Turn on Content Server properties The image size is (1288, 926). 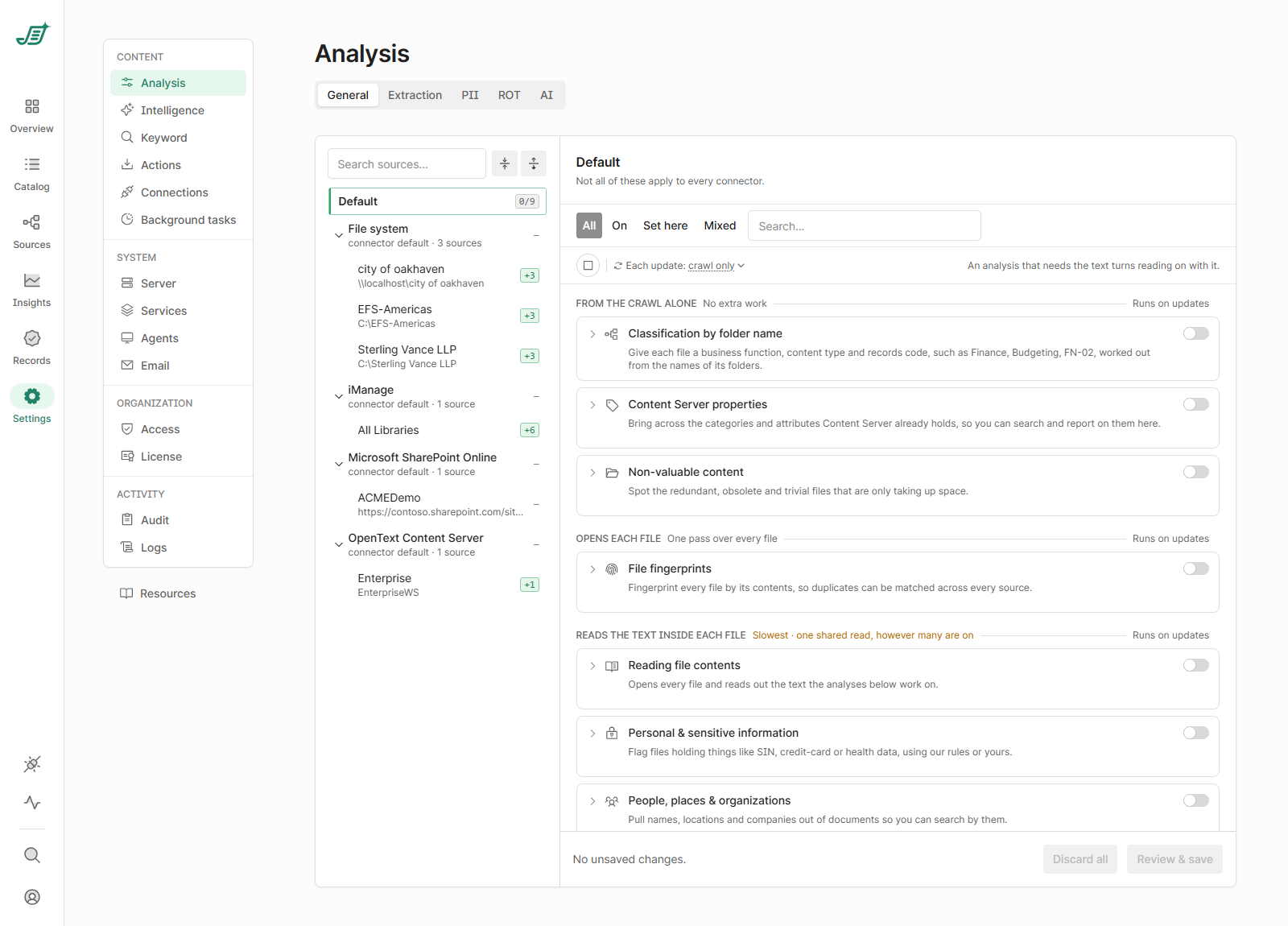(x=1196, y=404)
